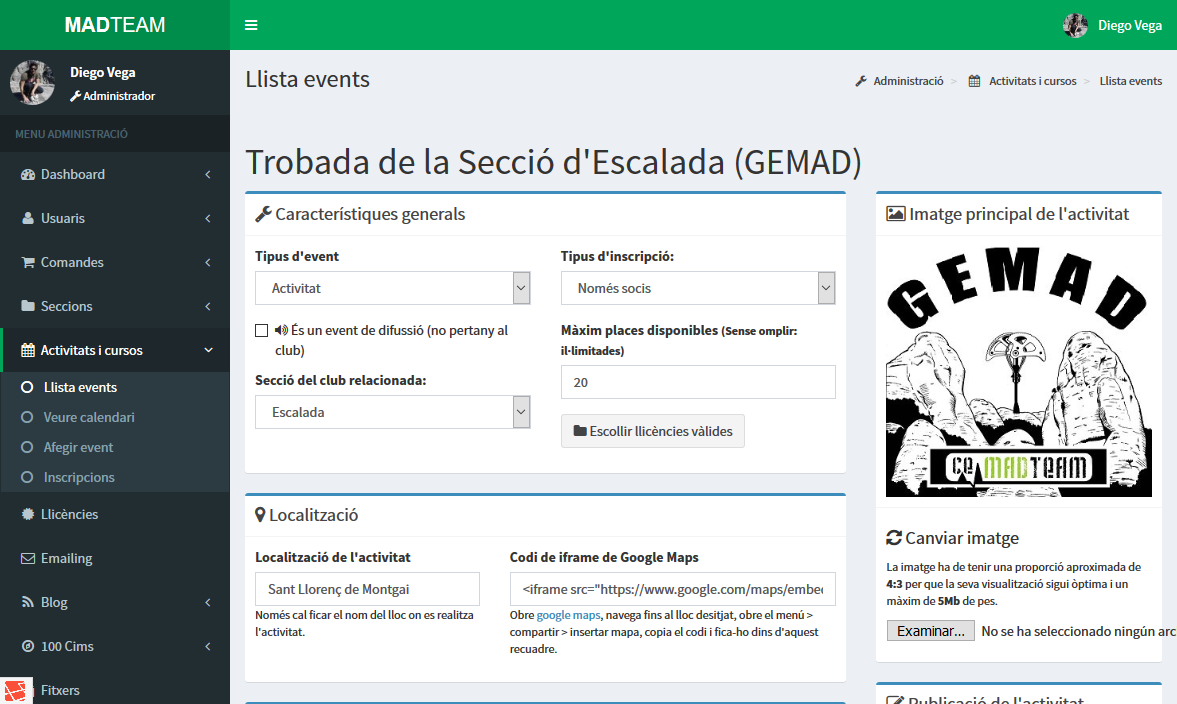The image size is (1177, 704).
Task: Toggle the event de difussió checkbox
Action: click(x=261, y=330)
